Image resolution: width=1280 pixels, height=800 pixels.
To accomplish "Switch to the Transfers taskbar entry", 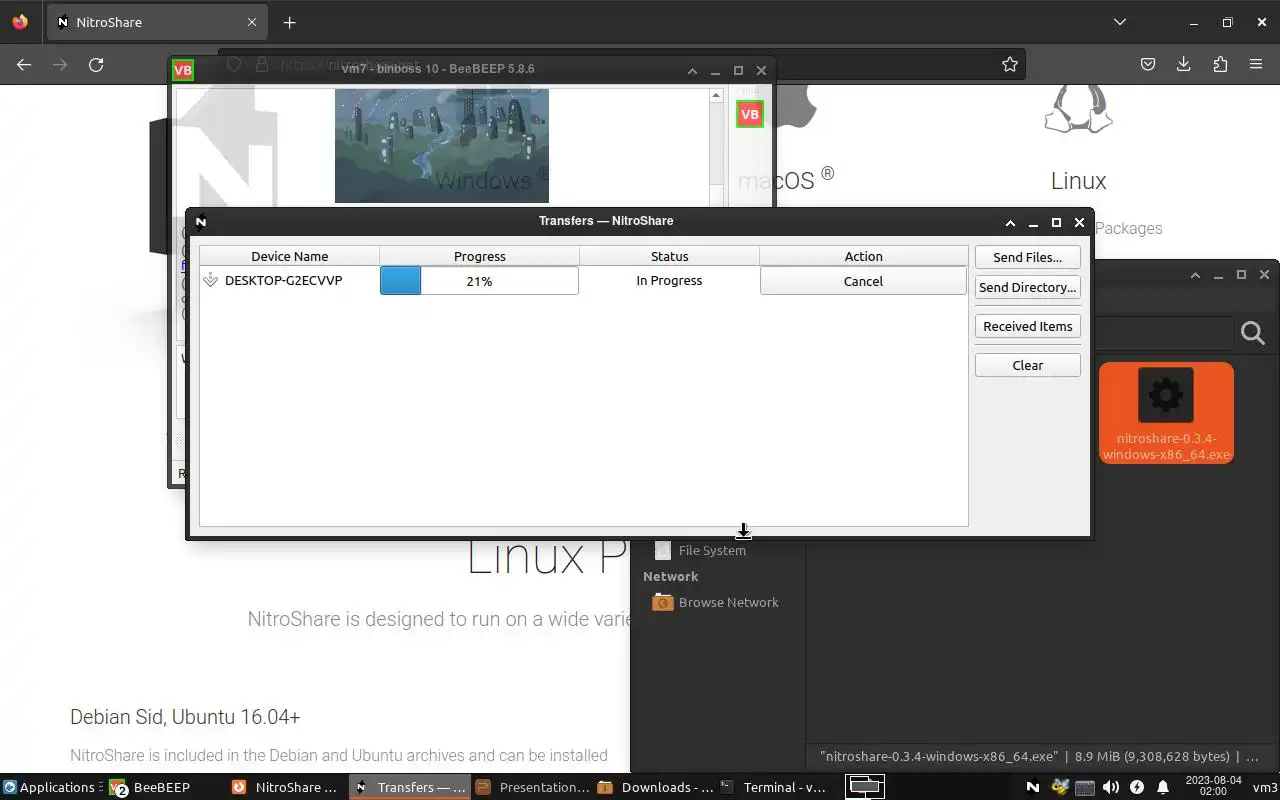I will click(410, 787).
